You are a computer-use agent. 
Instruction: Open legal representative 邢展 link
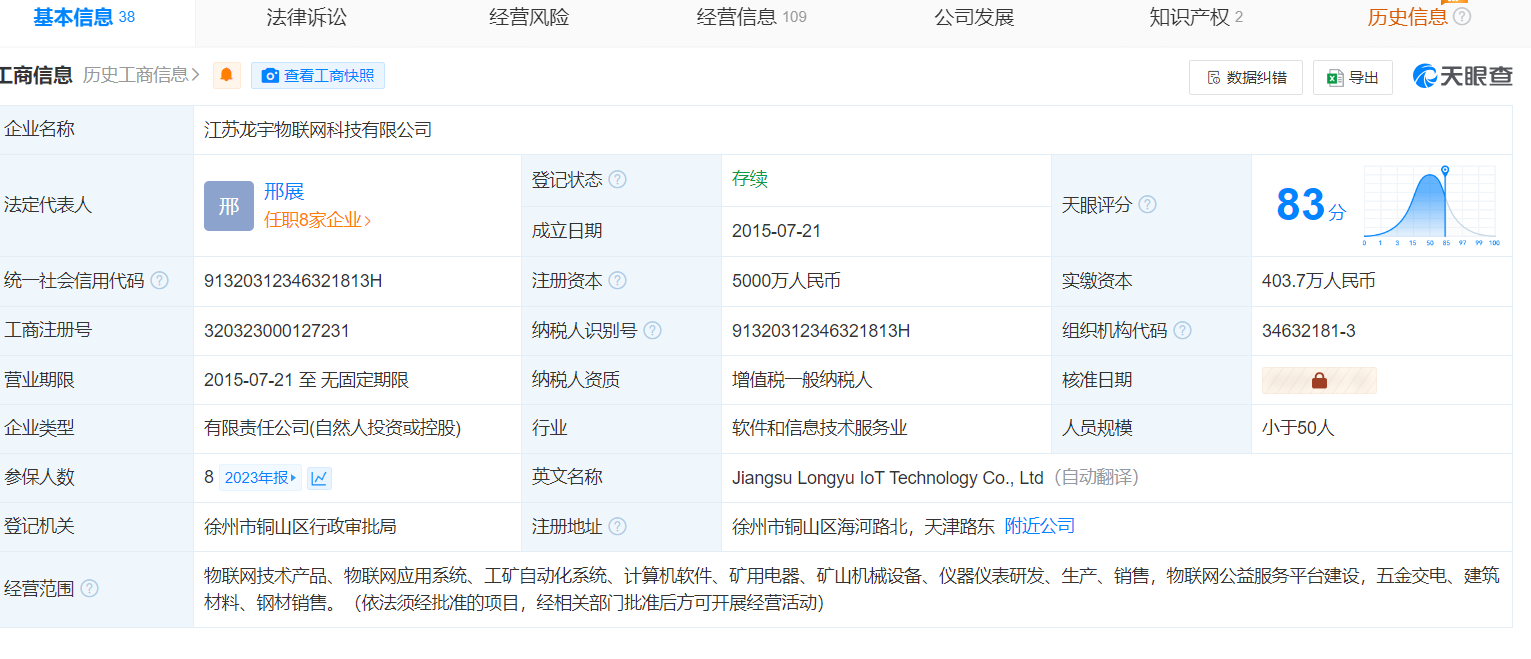(284, 192)
